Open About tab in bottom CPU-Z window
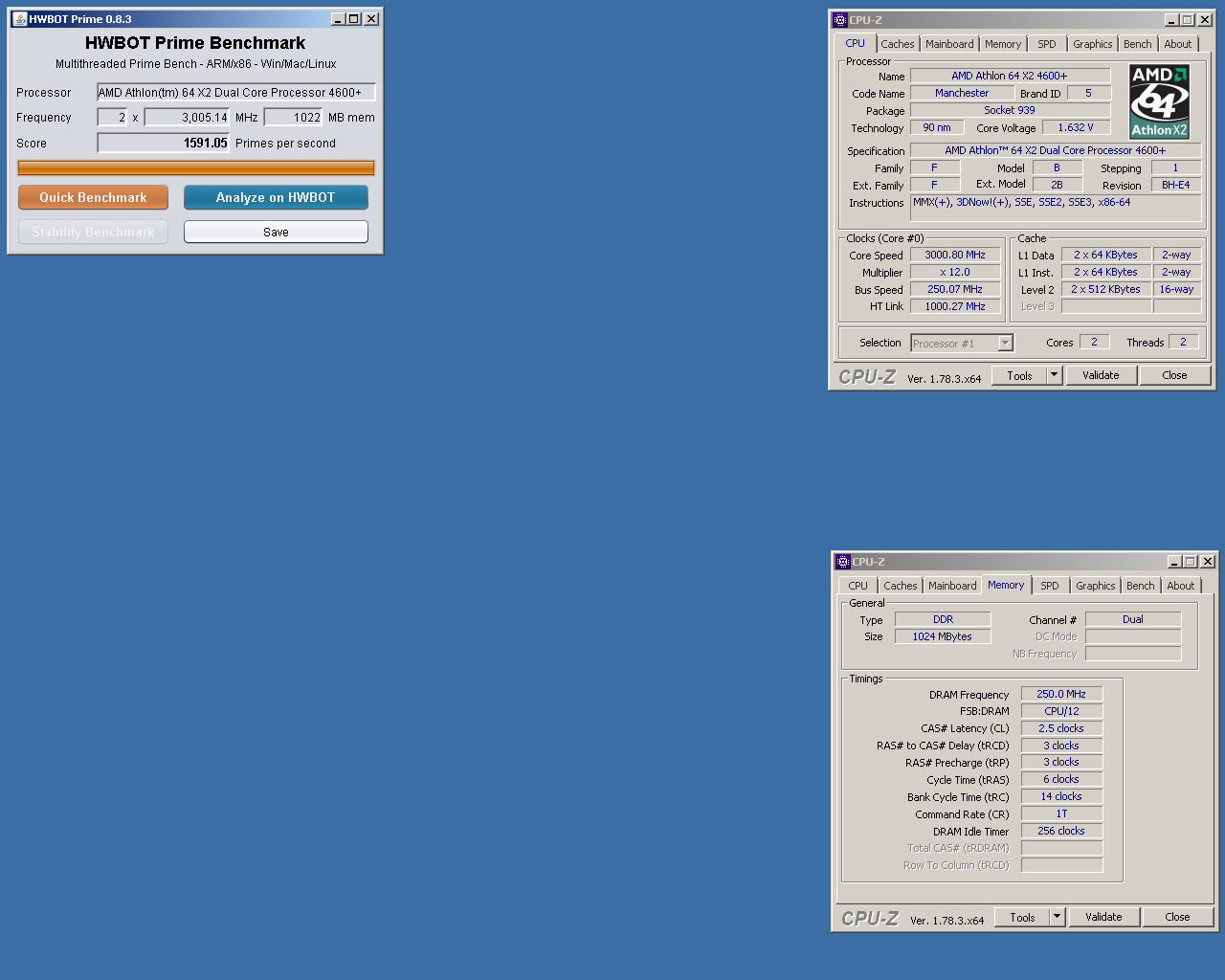Viewport: 1225px width, 980px height. tap(1181, 586)
